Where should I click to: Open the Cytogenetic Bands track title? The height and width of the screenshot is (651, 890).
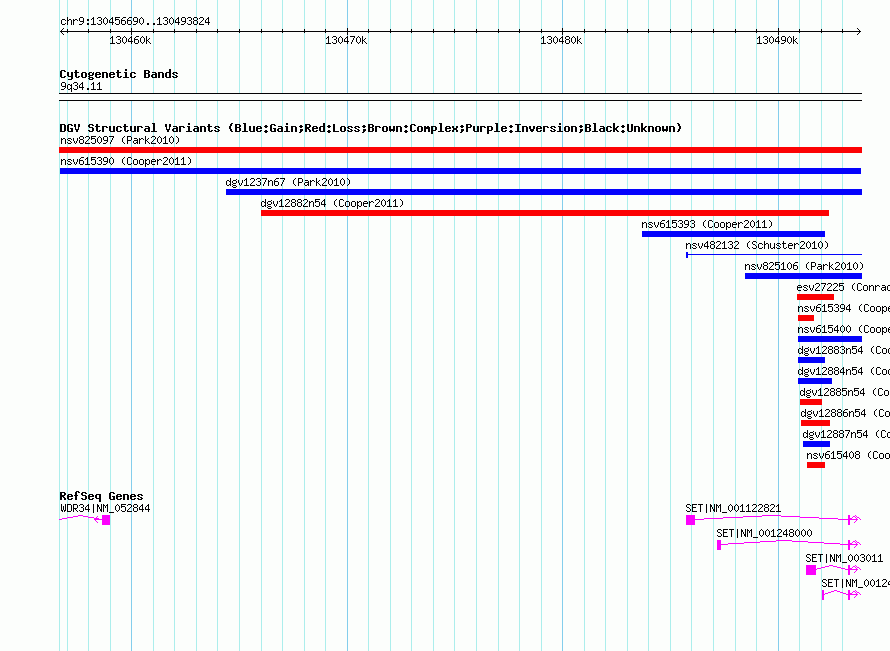[119, 74]
